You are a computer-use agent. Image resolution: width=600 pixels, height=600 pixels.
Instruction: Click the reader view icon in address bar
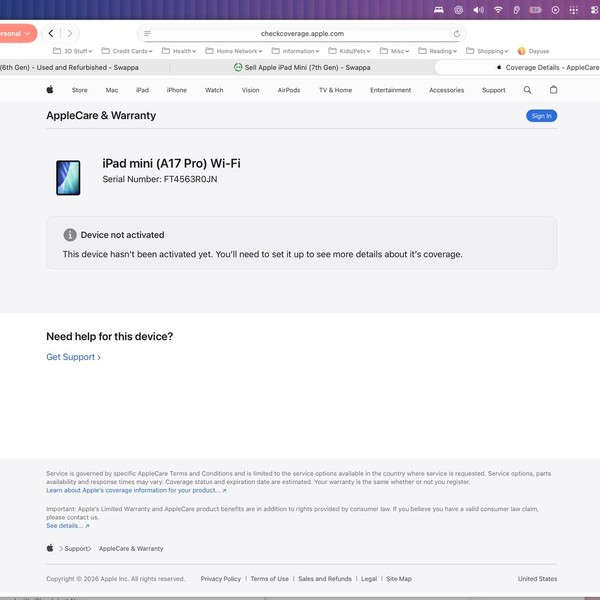pyautogui.click(x=147, y=34)
